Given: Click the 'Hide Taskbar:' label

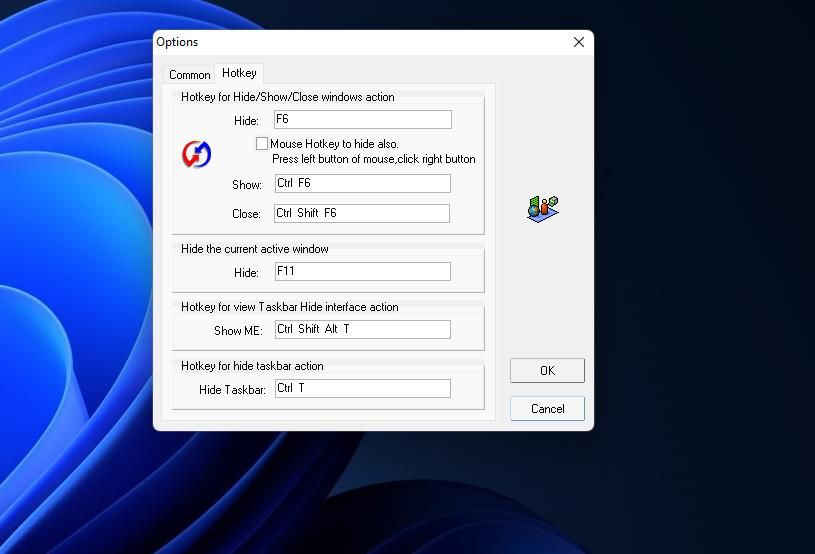Looking at the screenshot, I should (x=232, y=390).
